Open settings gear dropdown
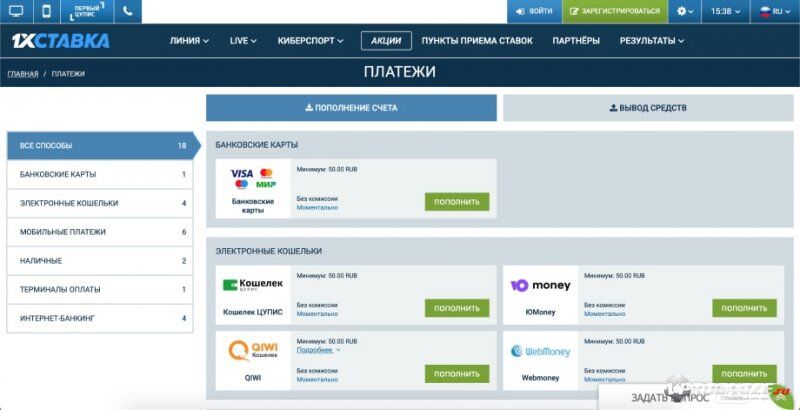 coord(685,11)
